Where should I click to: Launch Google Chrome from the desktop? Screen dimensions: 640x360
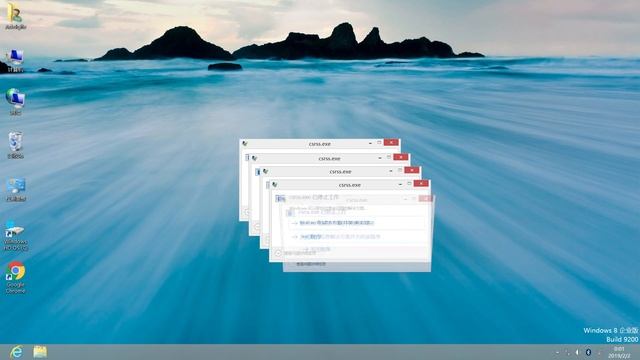[x=16, y=278]
